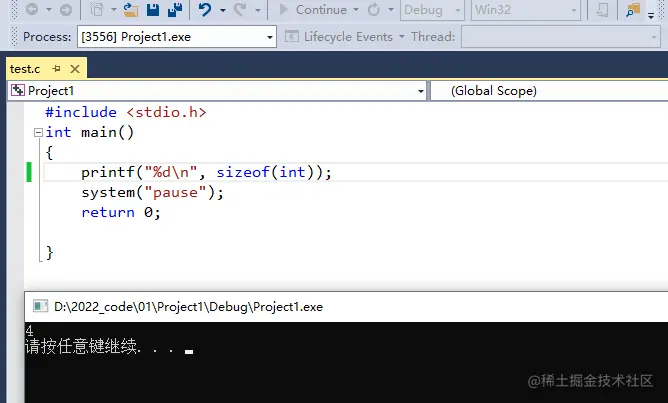Click the device/attach icon beside Win32

602,9
